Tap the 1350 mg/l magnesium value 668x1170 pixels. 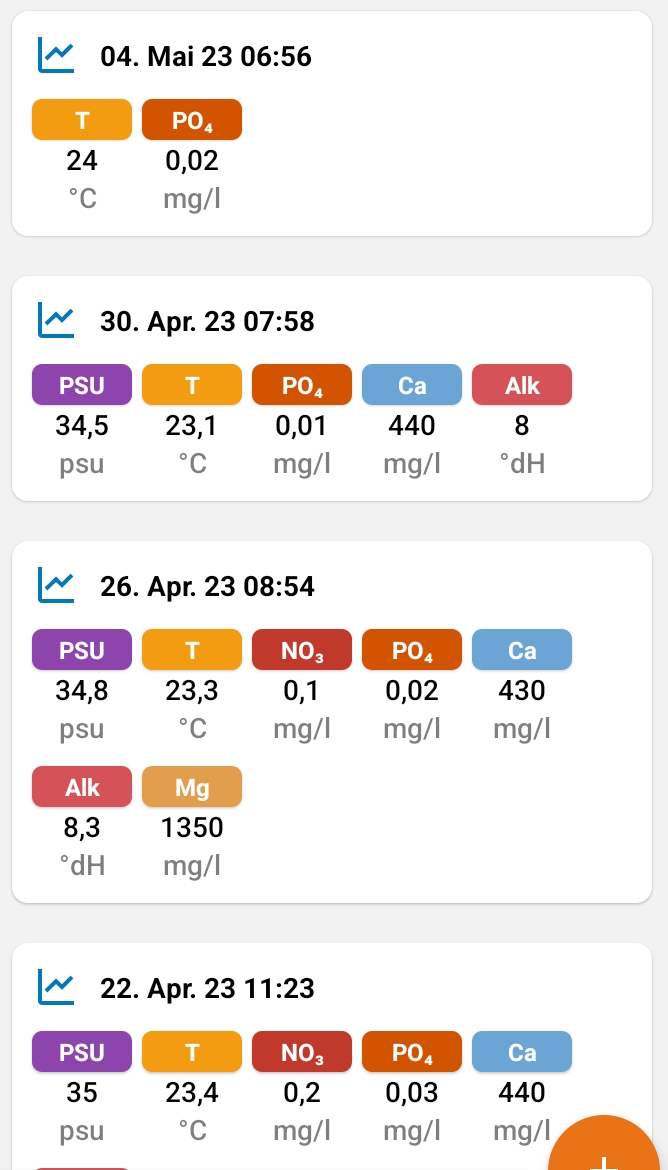click(x=192, y=828)
